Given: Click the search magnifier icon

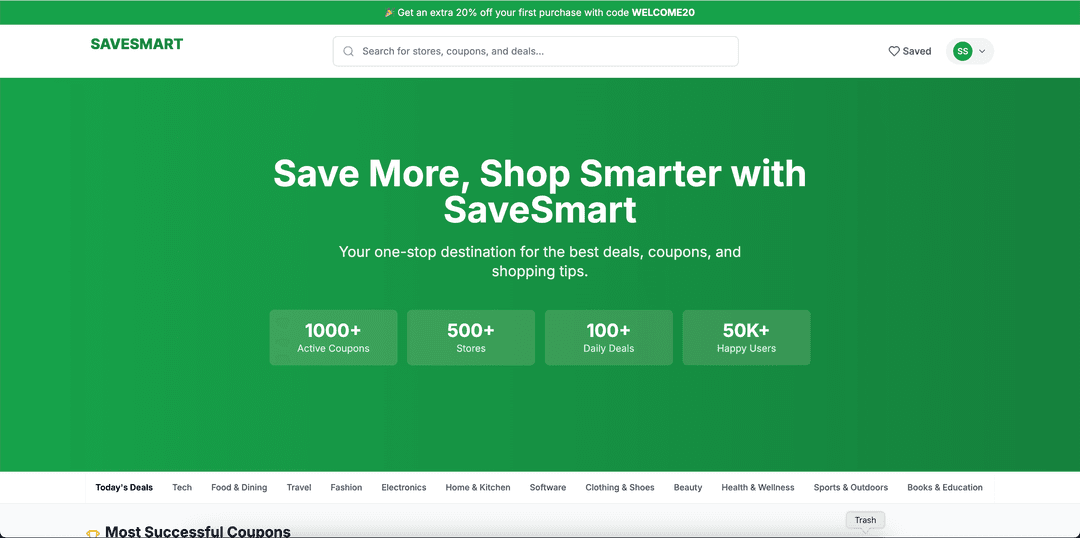Looking at the screenshot, I should coord(349,51).
